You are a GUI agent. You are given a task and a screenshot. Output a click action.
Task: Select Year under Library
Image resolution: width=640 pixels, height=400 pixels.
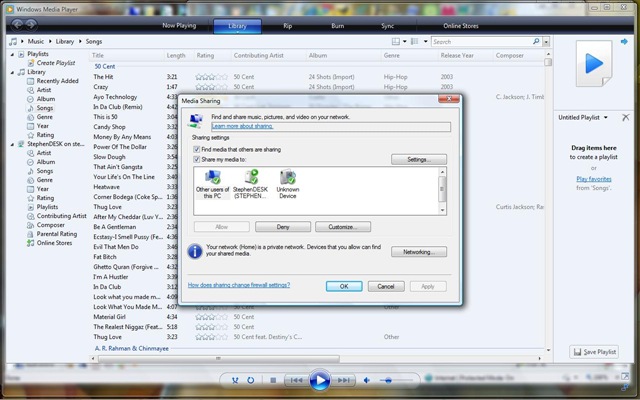coord(42,126)
